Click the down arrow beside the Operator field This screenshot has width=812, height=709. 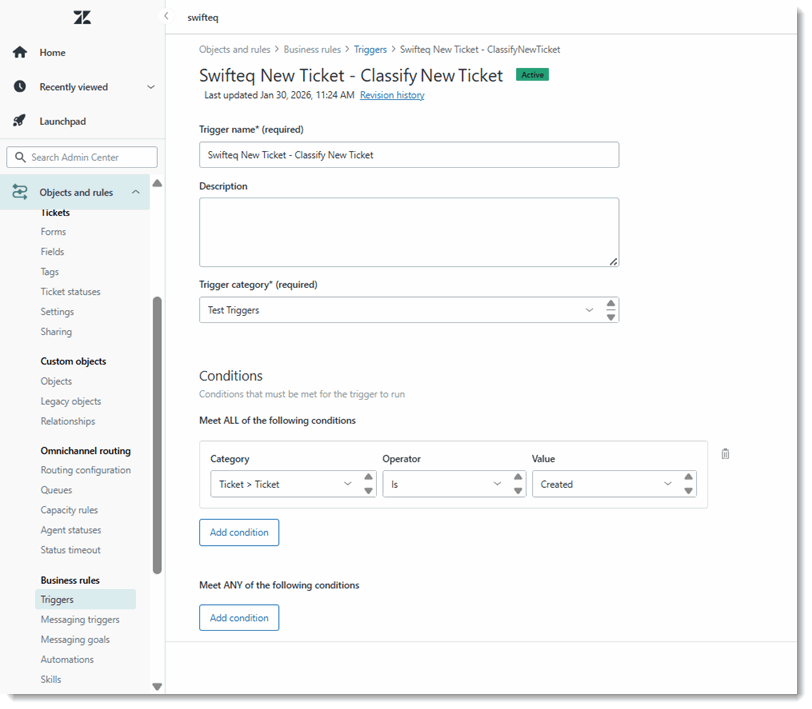point(518,491)
